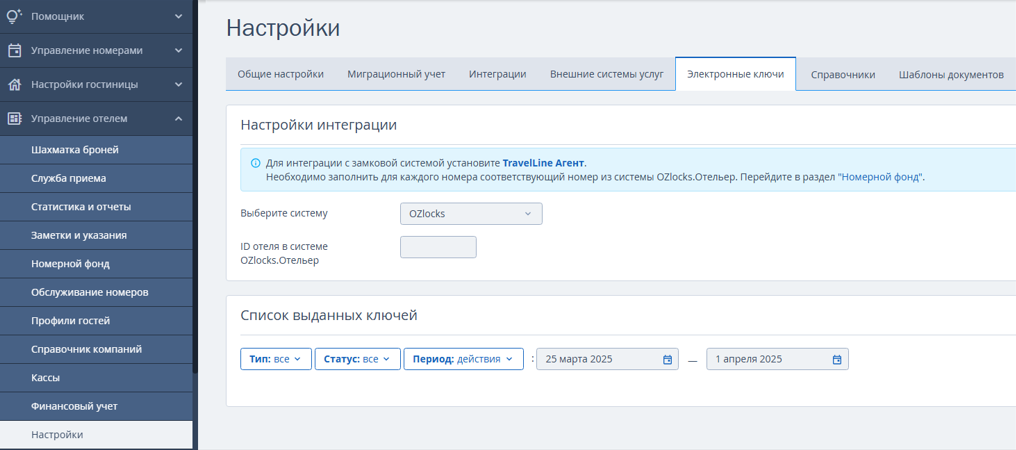Click the ID отеля input field
This screenshot has height=450, width=1016.
coord(438,247)
